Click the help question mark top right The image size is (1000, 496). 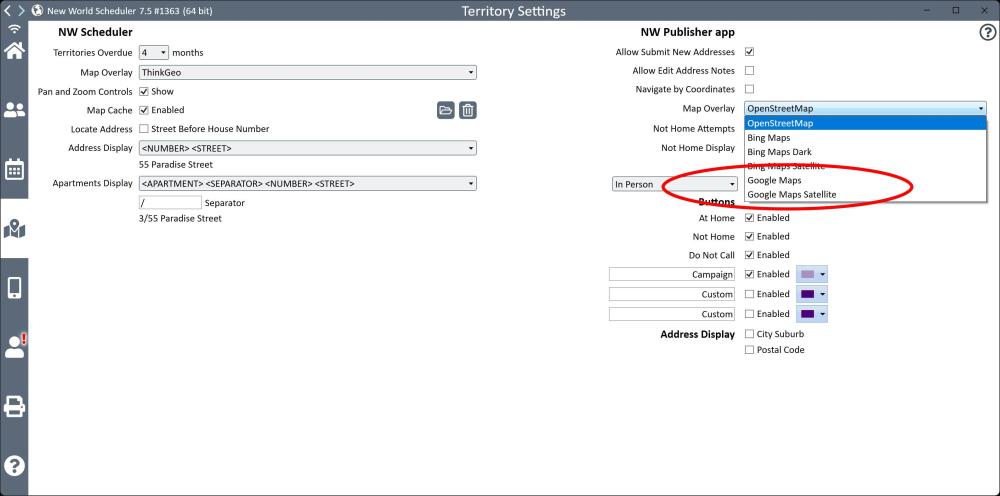point(986,33)
